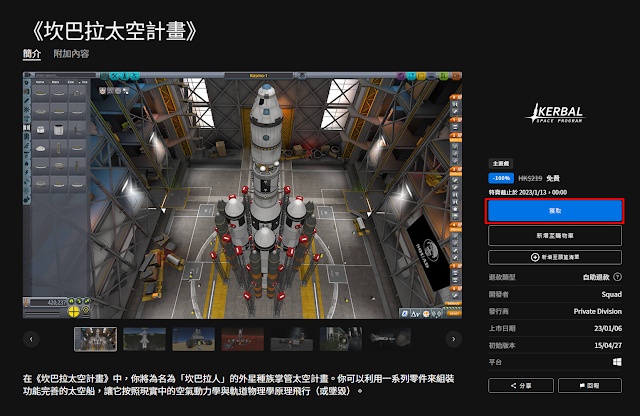Add to wishlist with the plus-circle button
The width and height of the screenshot is (640, 416).
point(555,257)
